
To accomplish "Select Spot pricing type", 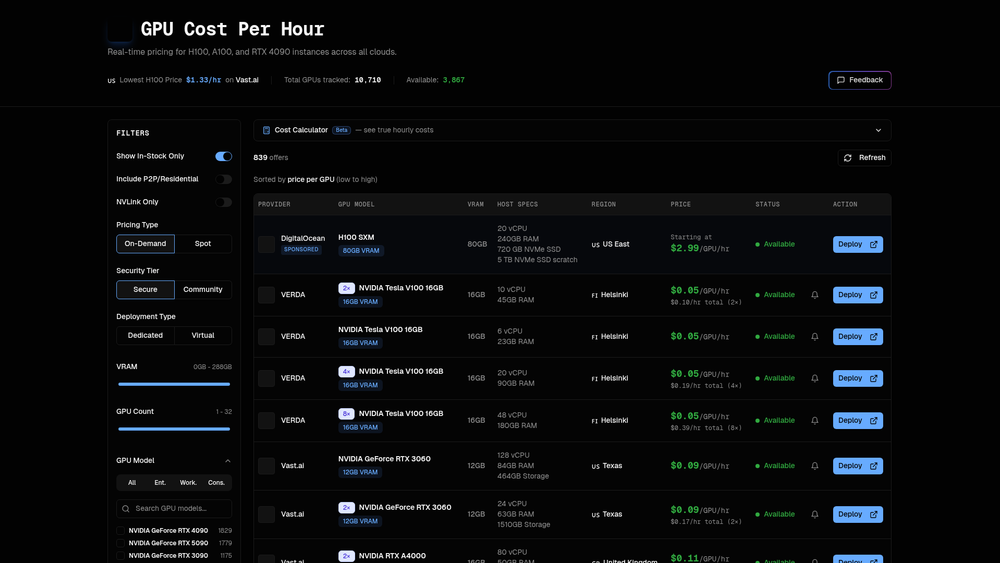I will 203,244.
